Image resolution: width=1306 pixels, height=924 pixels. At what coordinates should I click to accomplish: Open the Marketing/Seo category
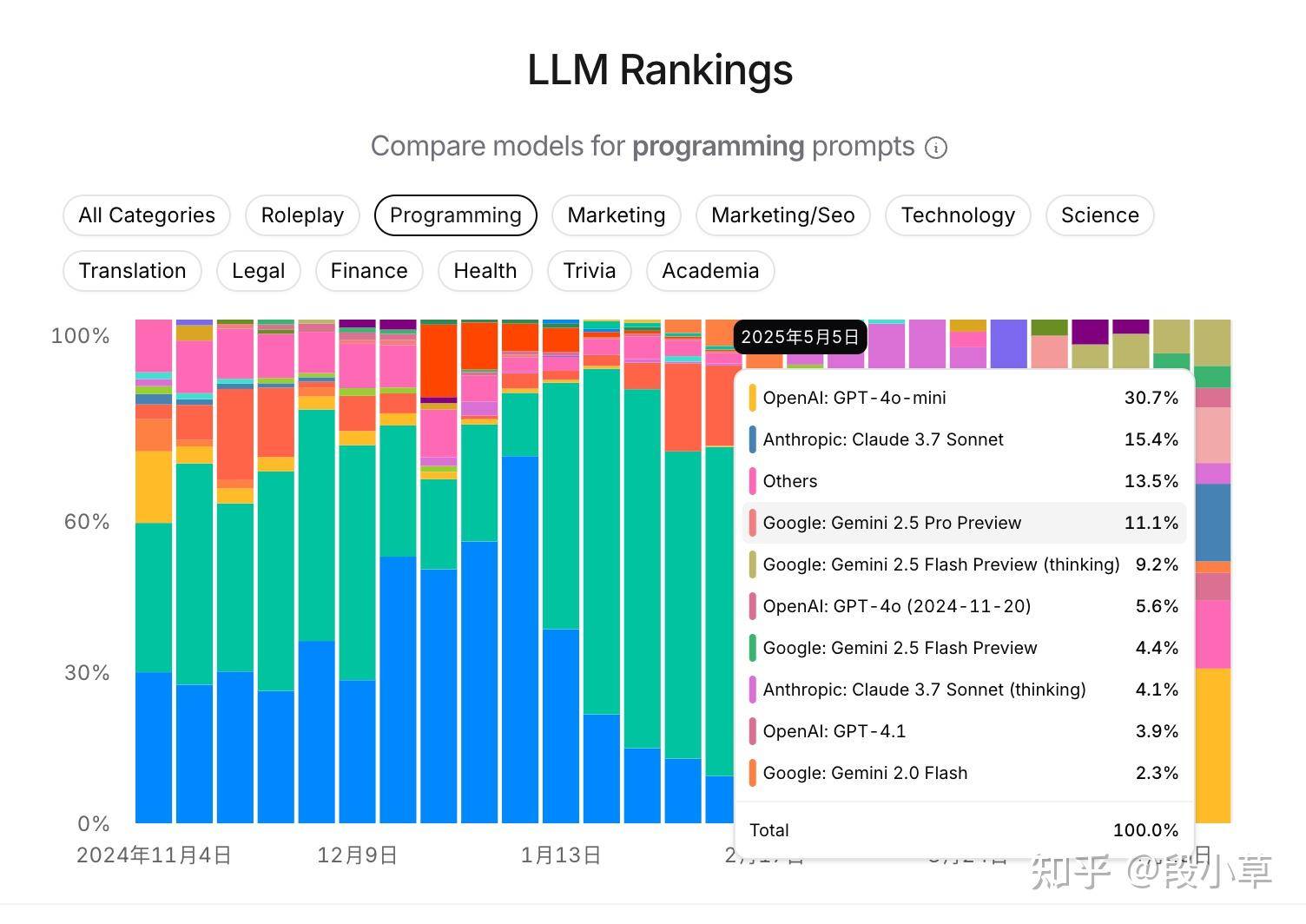point(783,215)
